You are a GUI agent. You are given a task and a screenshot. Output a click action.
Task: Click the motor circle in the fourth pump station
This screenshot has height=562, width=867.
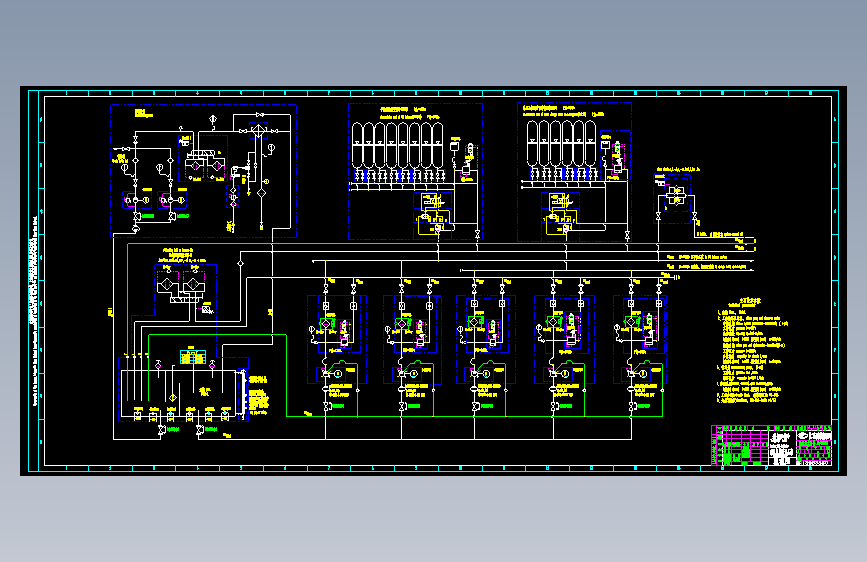tap(566, 374)
